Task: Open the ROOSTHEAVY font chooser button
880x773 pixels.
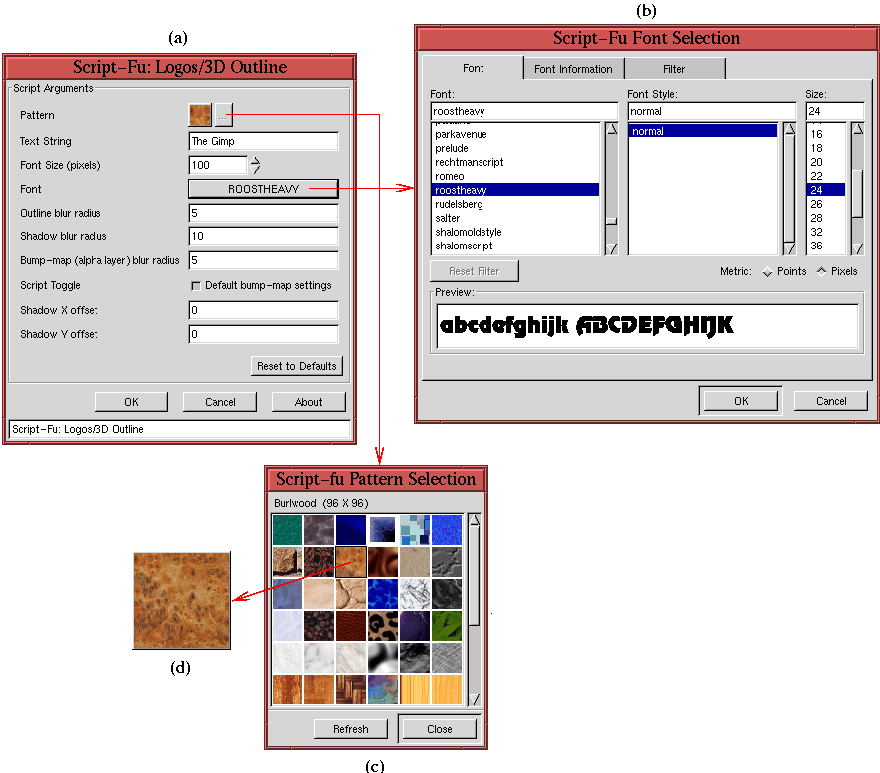Action: pos(263,188)
